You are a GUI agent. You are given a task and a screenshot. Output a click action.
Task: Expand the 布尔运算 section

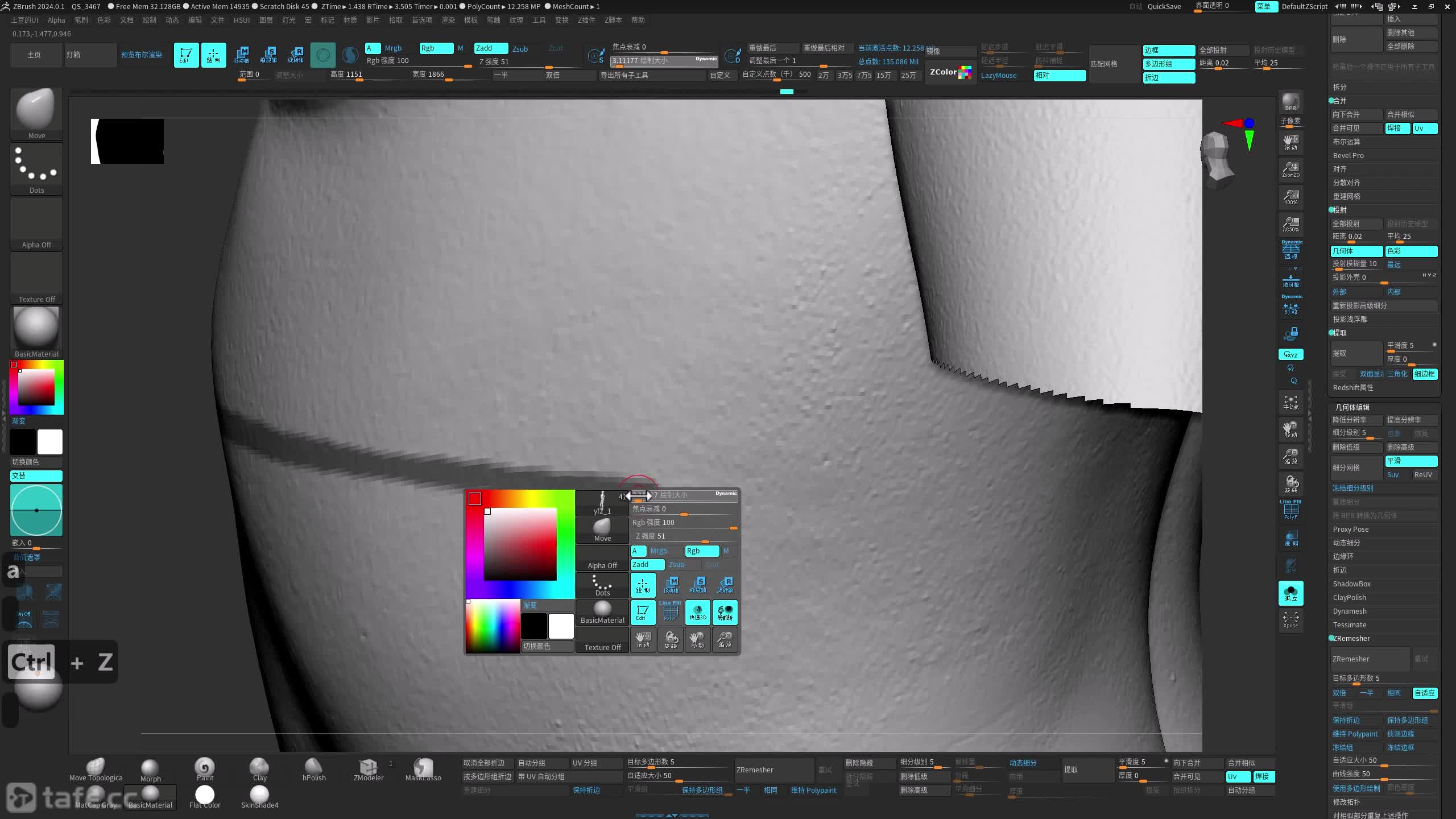click(1346, 142)
